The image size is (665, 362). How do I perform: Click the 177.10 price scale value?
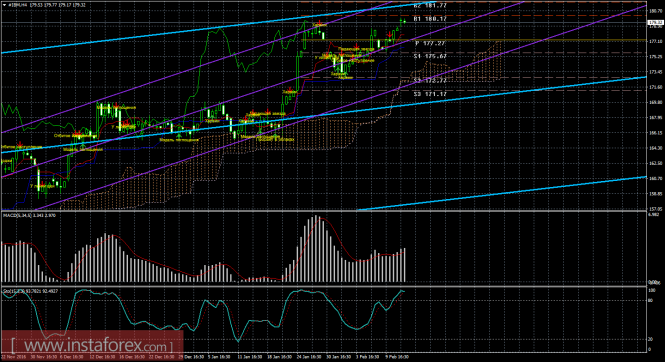point(656,42)
